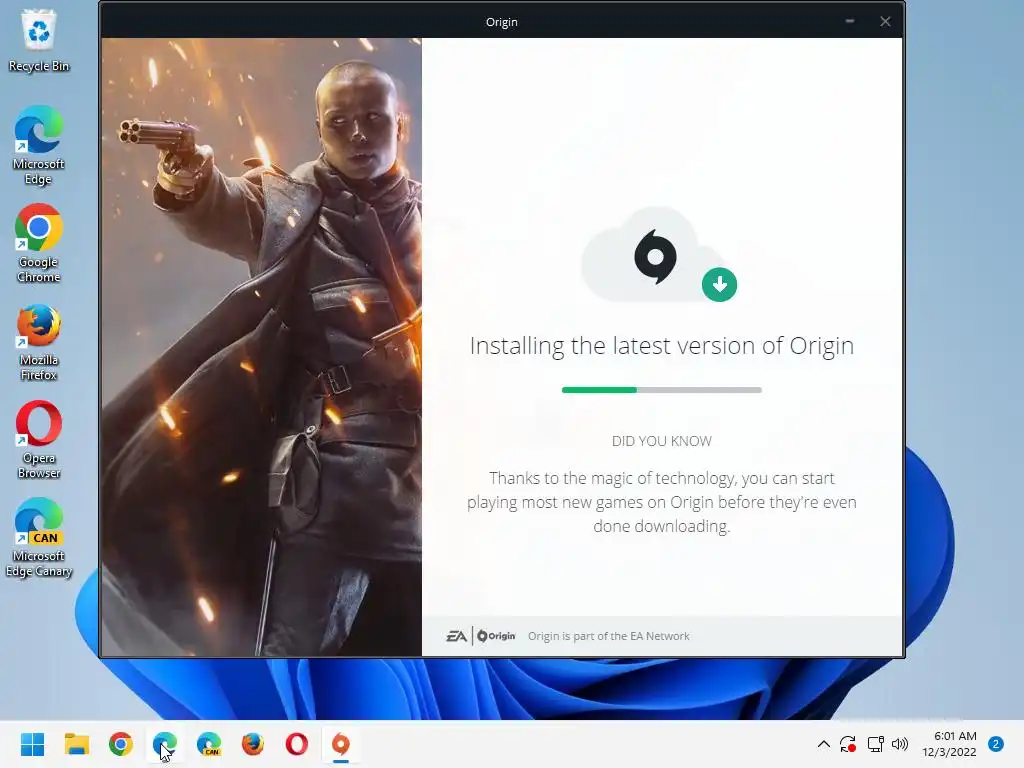Open the volume speaker tray icon
Screen dimensions: 1024x768
point(900,744)
